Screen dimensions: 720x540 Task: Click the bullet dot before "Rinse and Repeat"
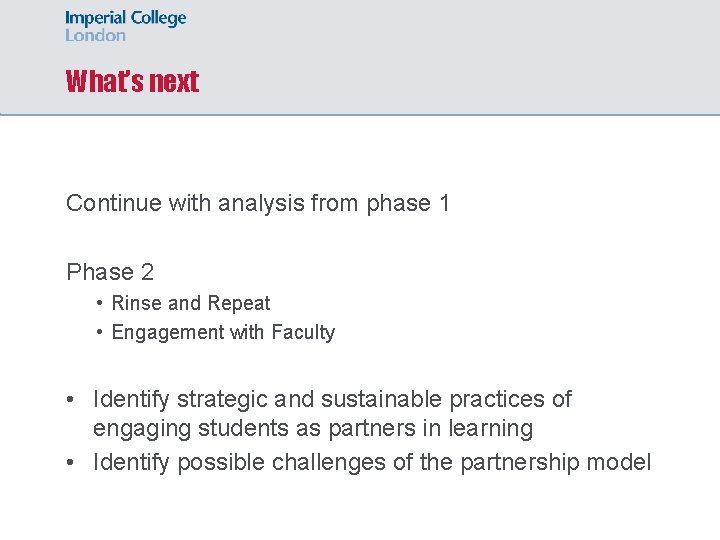tap(101, 303)
